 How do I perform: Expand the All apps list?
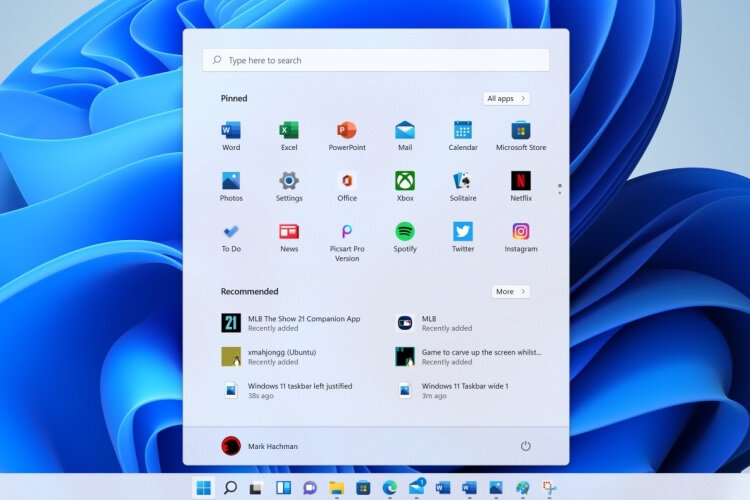pyautogui.click(x=506, y=99)
